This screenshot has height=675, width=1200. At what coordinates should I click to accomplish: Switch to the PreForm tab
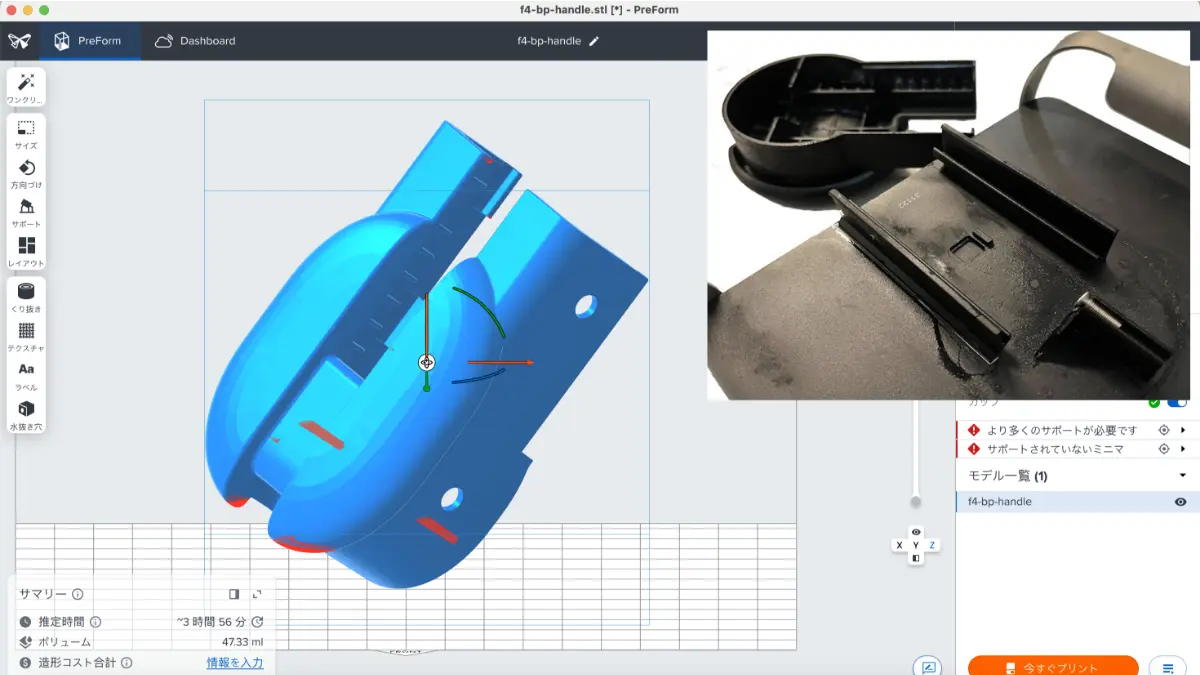pyautogui.click(x=88, y=41)
